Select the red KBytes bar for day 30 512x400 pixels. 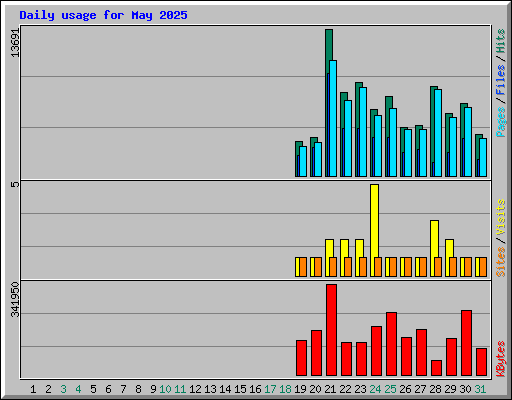click(x=466, y=343)
